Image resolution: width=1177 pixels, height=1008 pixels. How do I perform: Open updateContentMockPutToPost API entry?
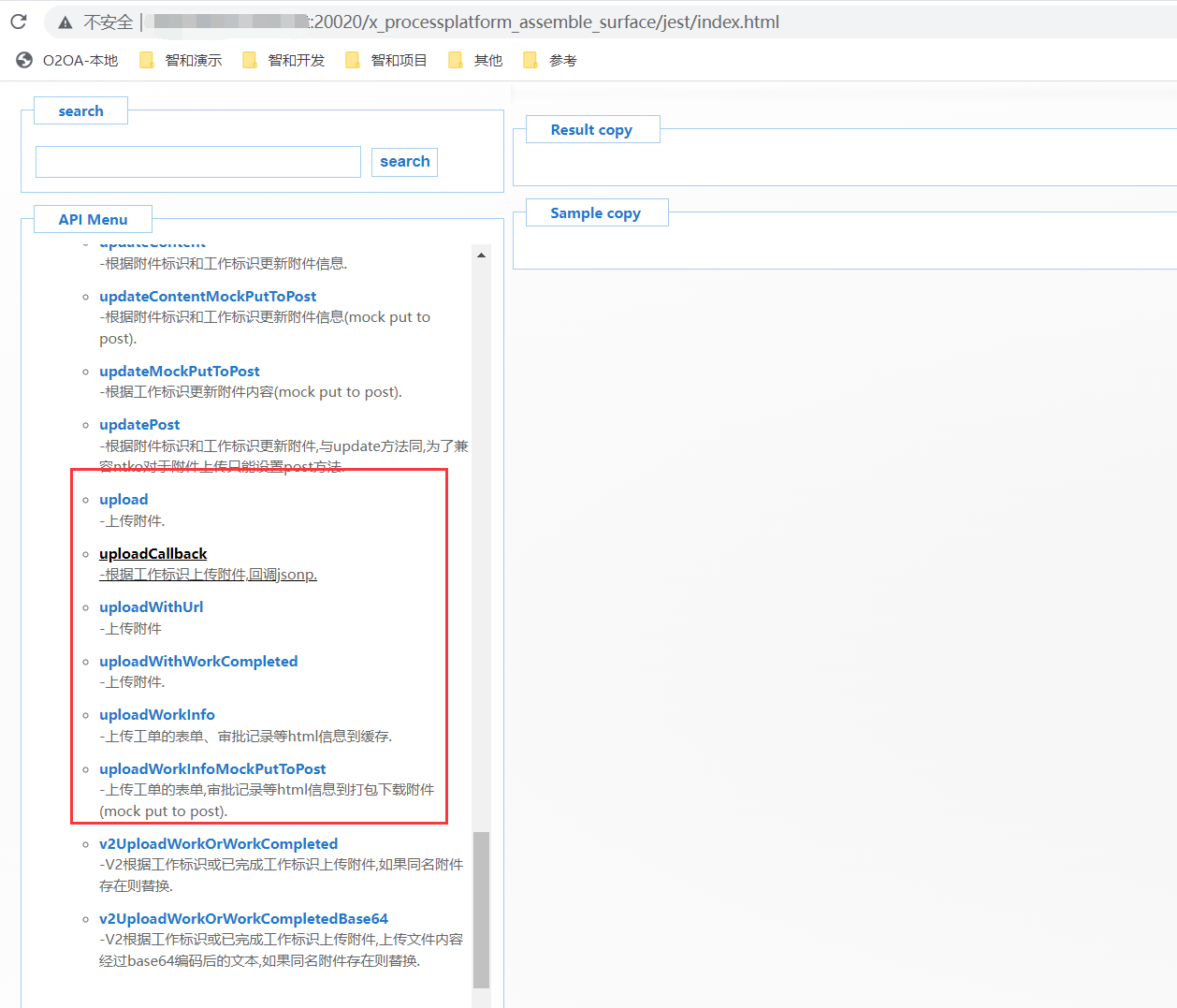(x=208, y=297)
